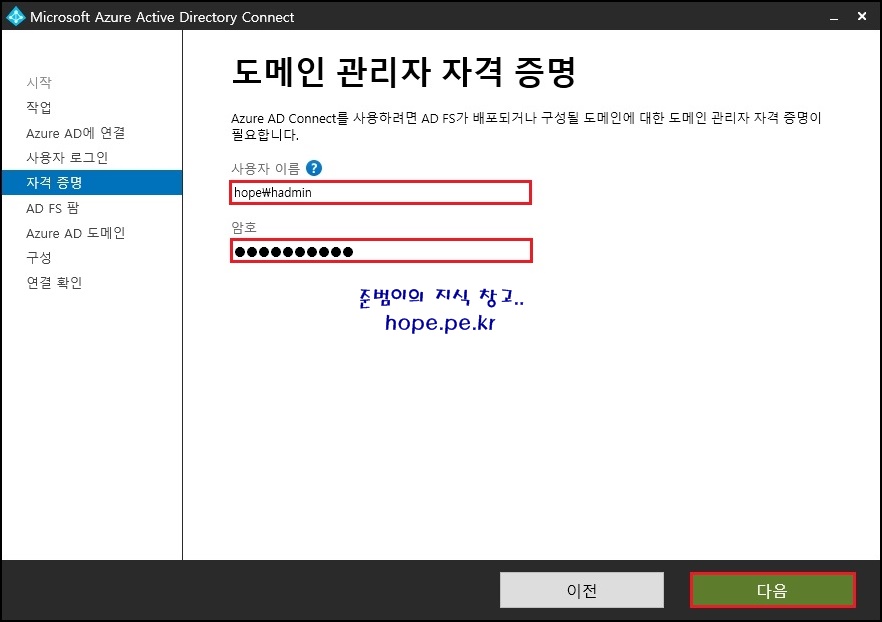Screen dimensions: 882x622
Task: Open the Azure AD에 연결 step
Action: point(75,133)
